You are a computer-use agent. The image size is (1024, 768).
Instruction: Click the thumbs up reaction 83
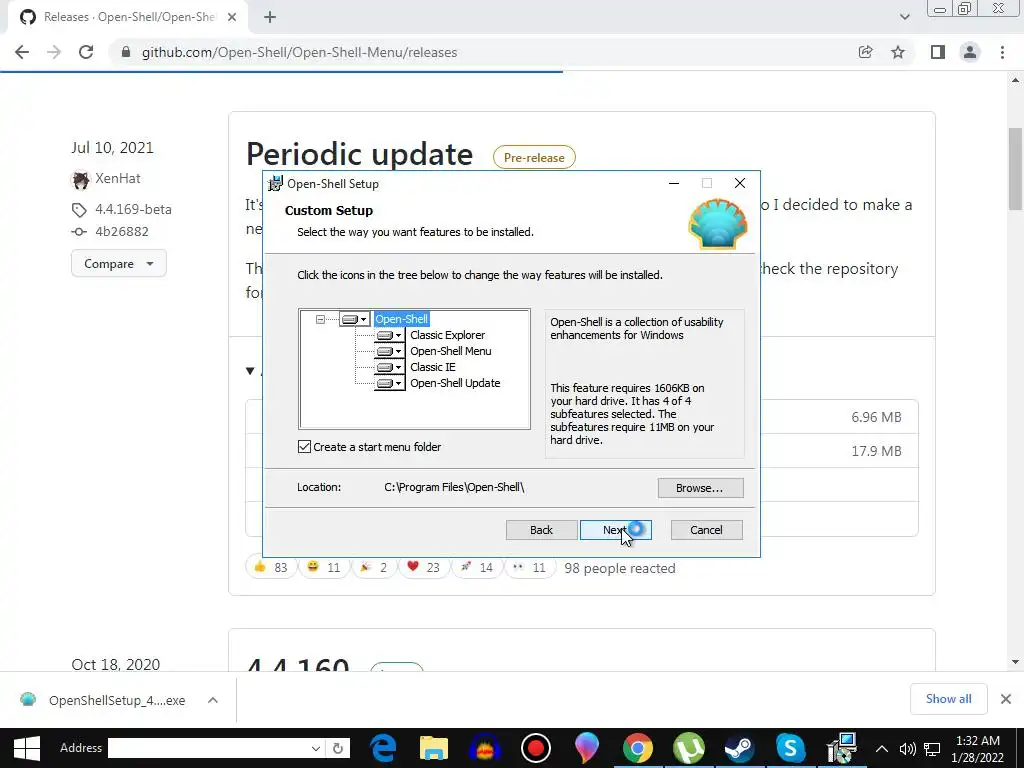tap(271, 568)
